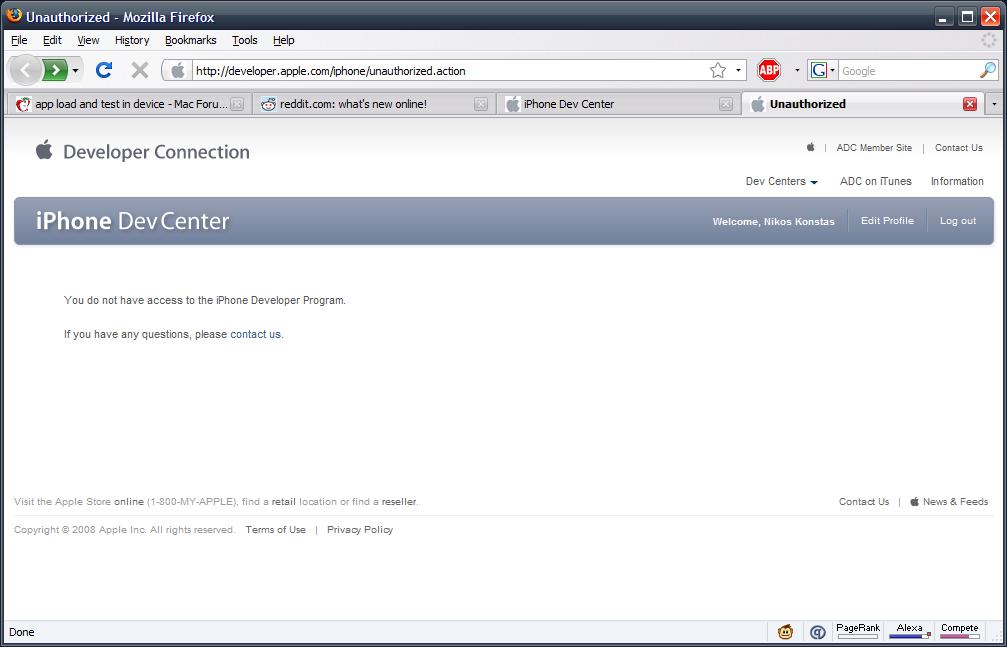Click the @ status bar icon
The image size is (1007, 647).
click(818, 632)
